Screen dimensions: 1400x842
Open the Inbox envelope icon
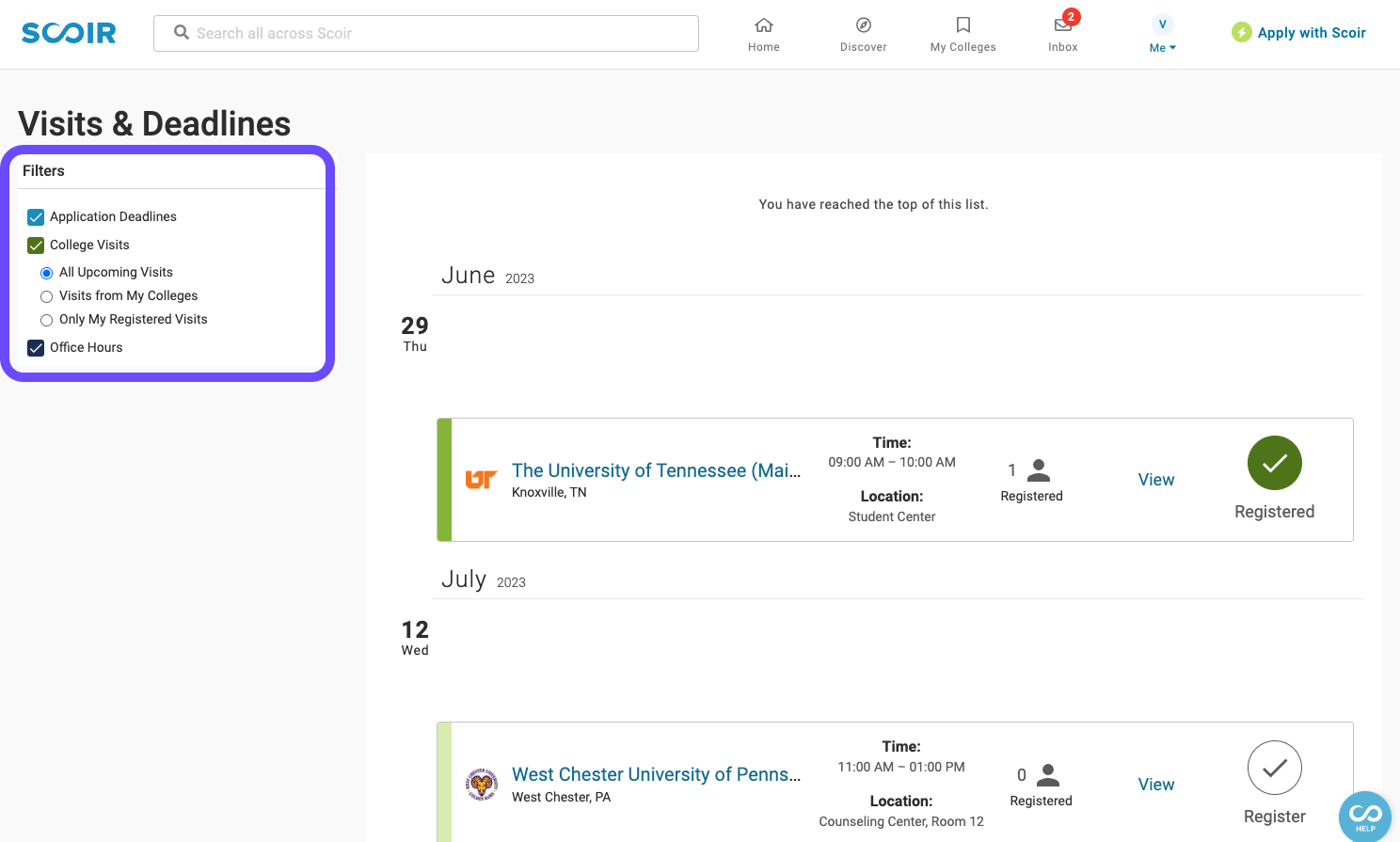click(x=1062, y=25)
